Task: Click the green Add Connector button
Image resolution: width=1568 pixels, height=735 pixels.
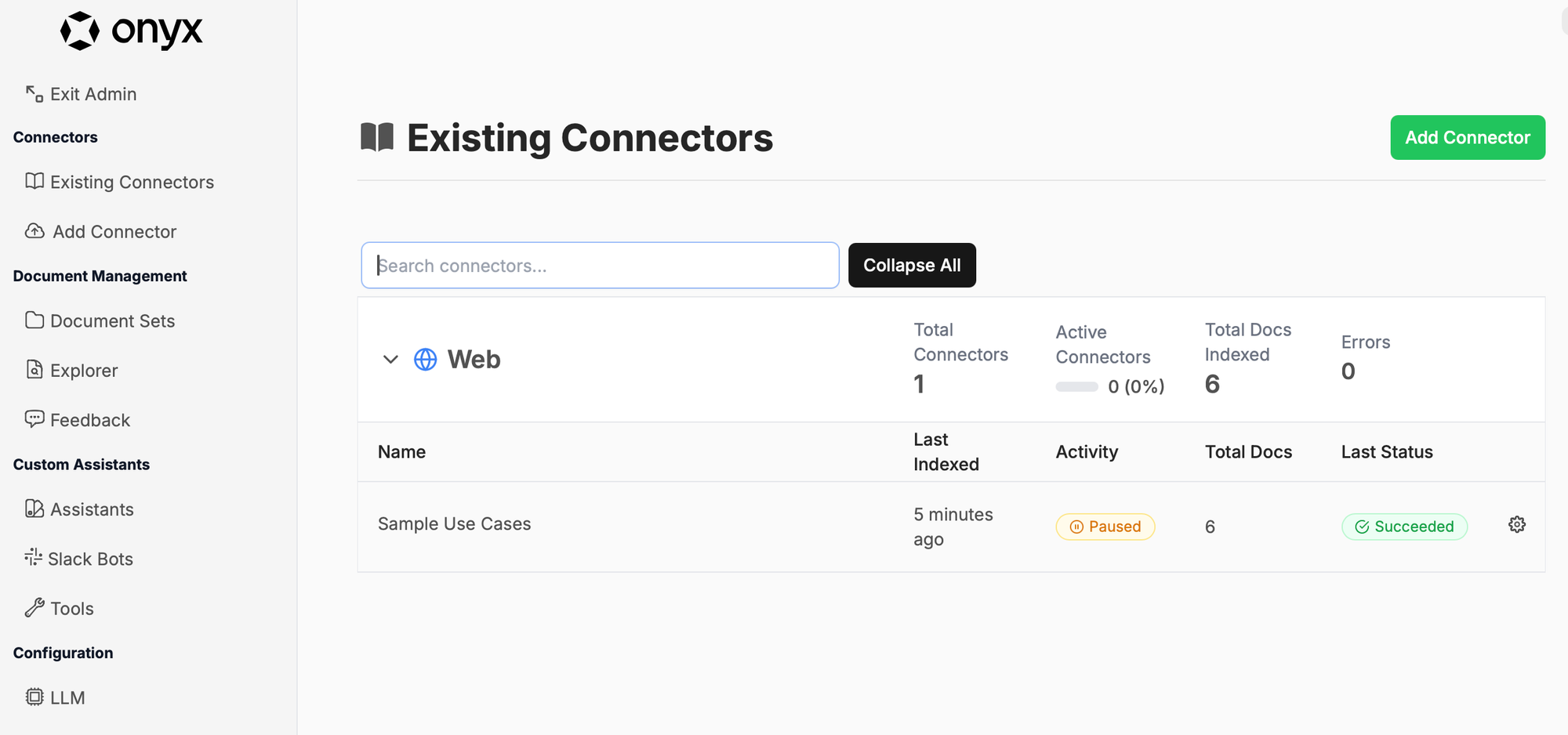Action: [1468, 138]
